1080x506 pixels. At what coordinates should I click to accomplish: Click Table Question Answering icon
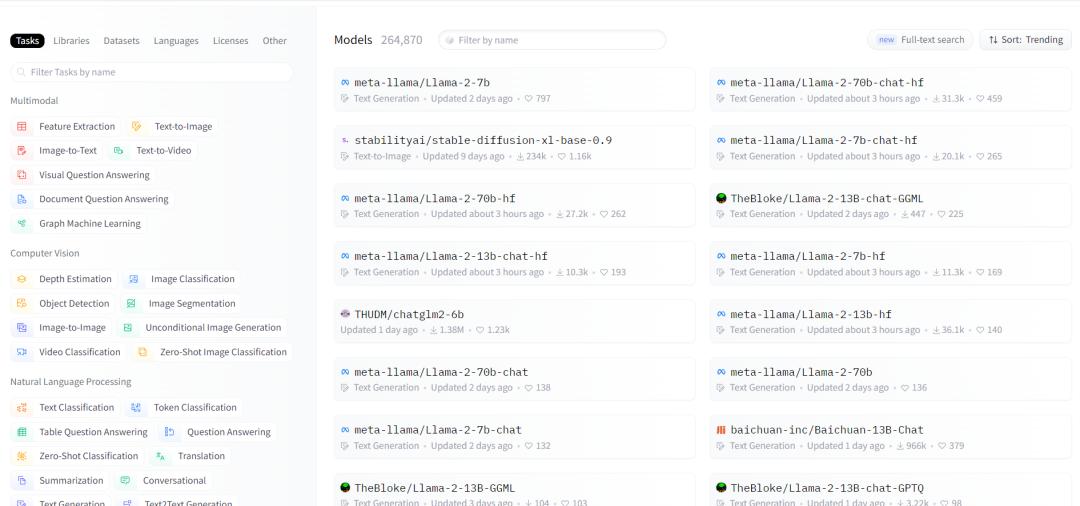(x=22, y=432)
